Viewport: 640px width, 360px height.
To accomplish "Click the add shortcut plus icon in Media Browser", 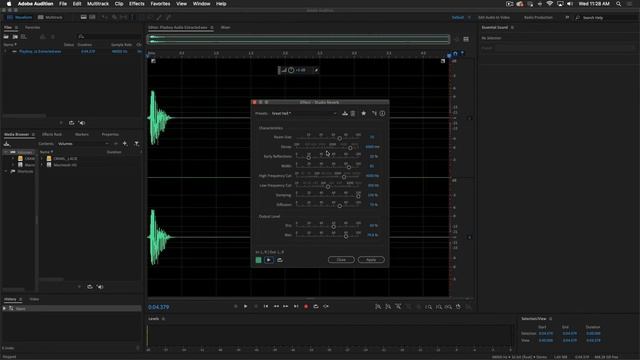I will click(x=125, y=144).
